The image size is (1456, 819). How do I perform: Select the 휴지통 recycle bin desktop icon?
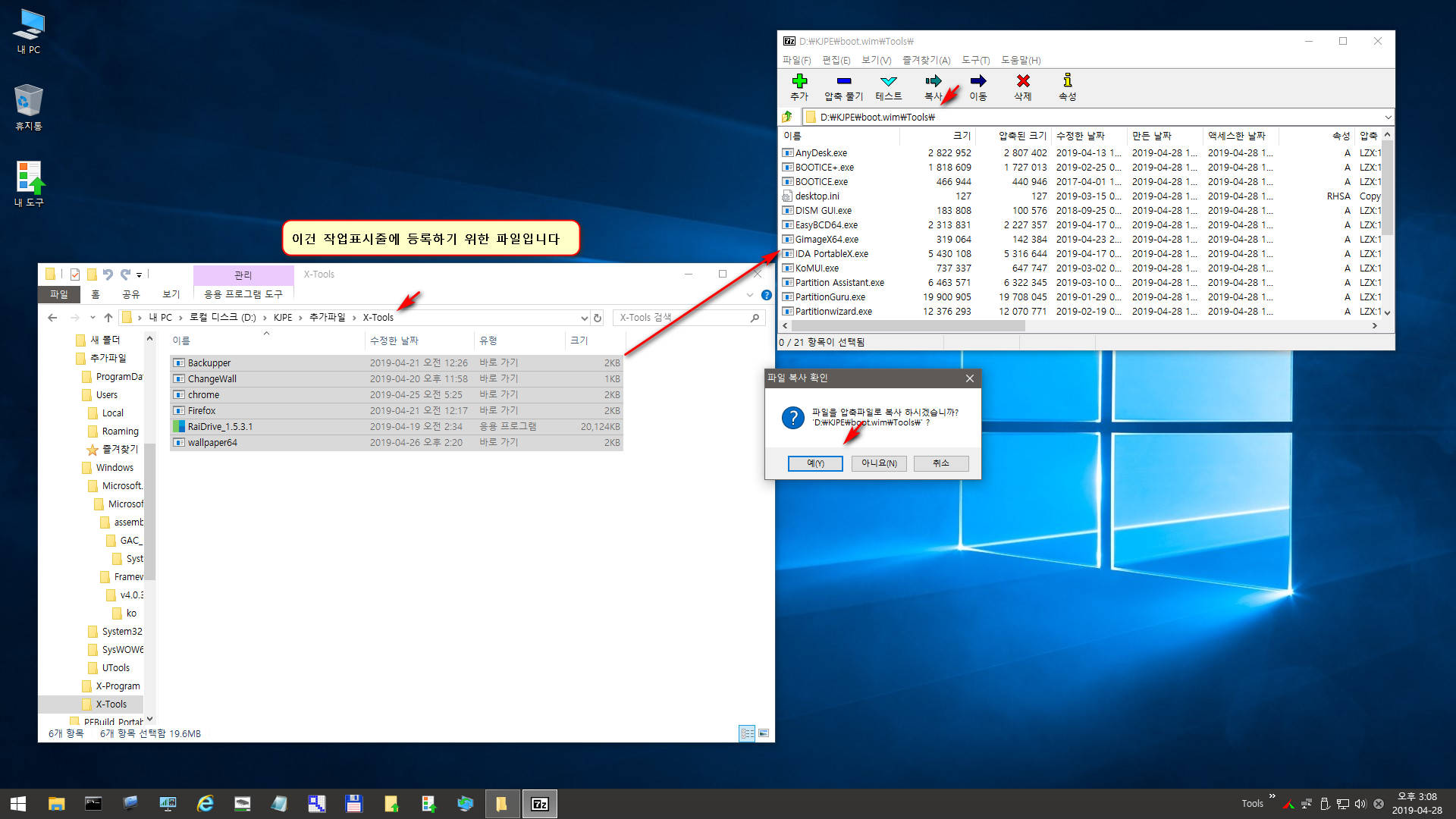tap(29, 107)
